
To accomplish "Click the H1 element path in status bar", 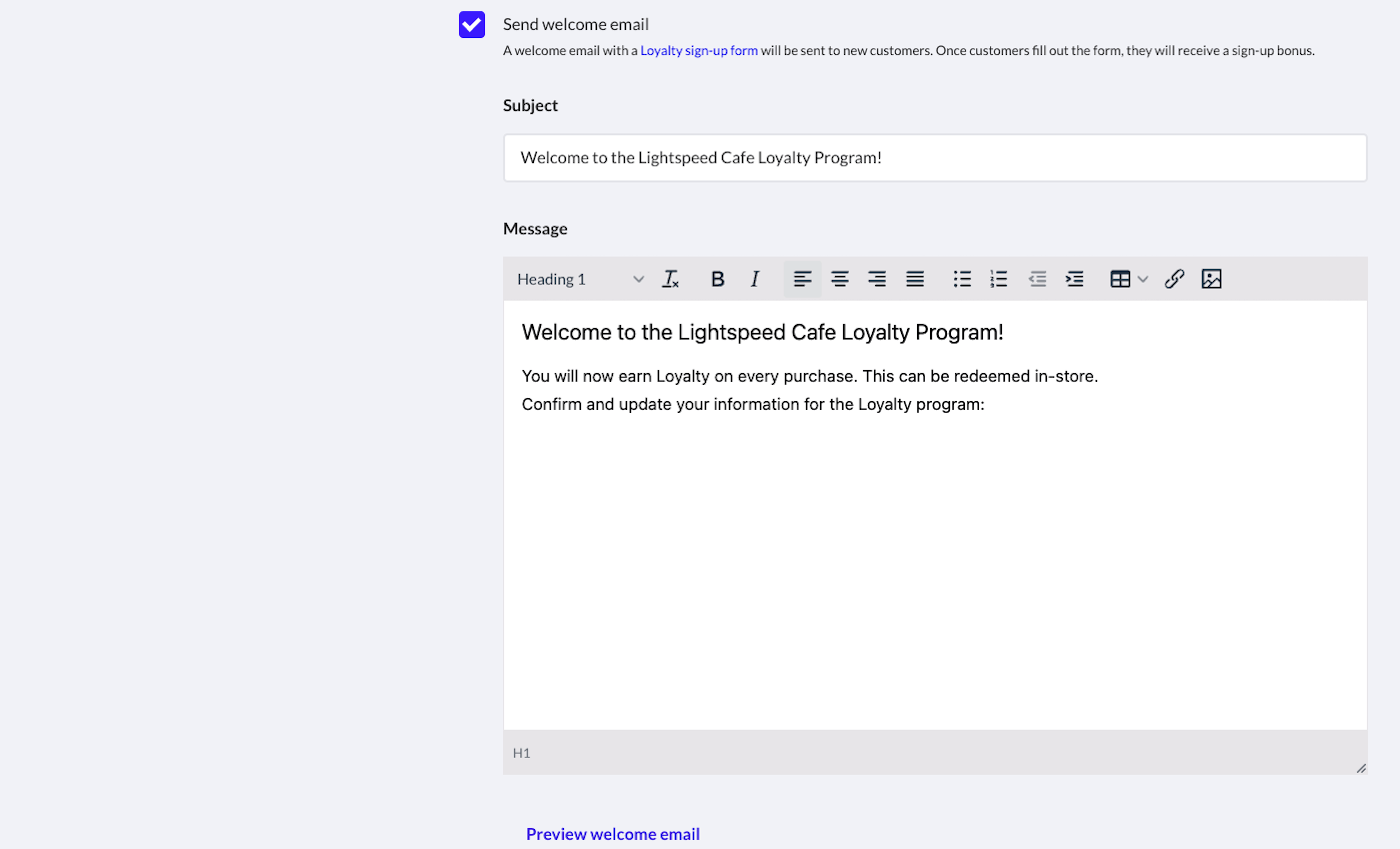I will 522,753.
